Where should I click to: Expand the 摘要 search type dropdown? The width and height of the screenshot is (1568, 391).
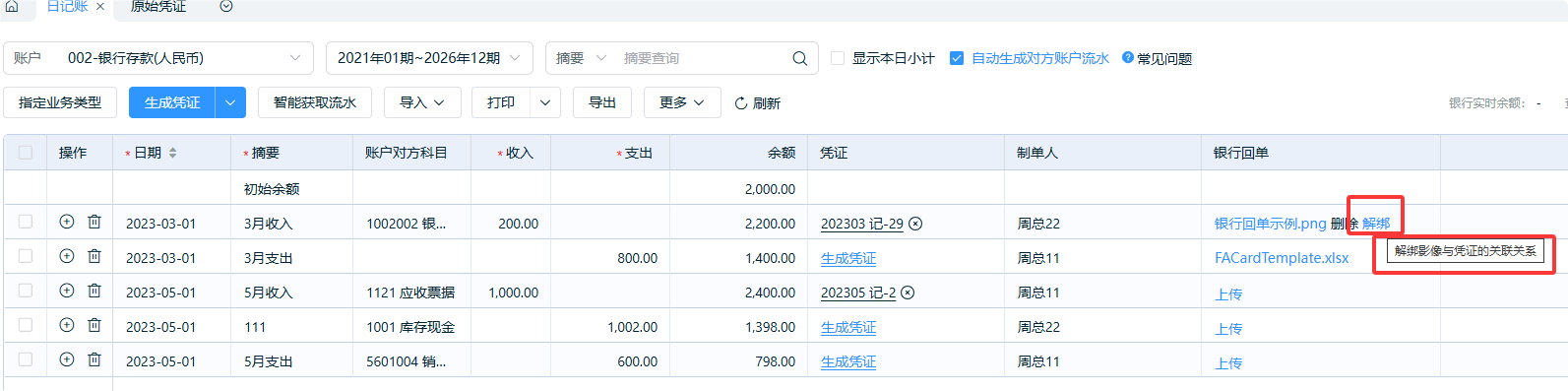(x=581, y=58)
